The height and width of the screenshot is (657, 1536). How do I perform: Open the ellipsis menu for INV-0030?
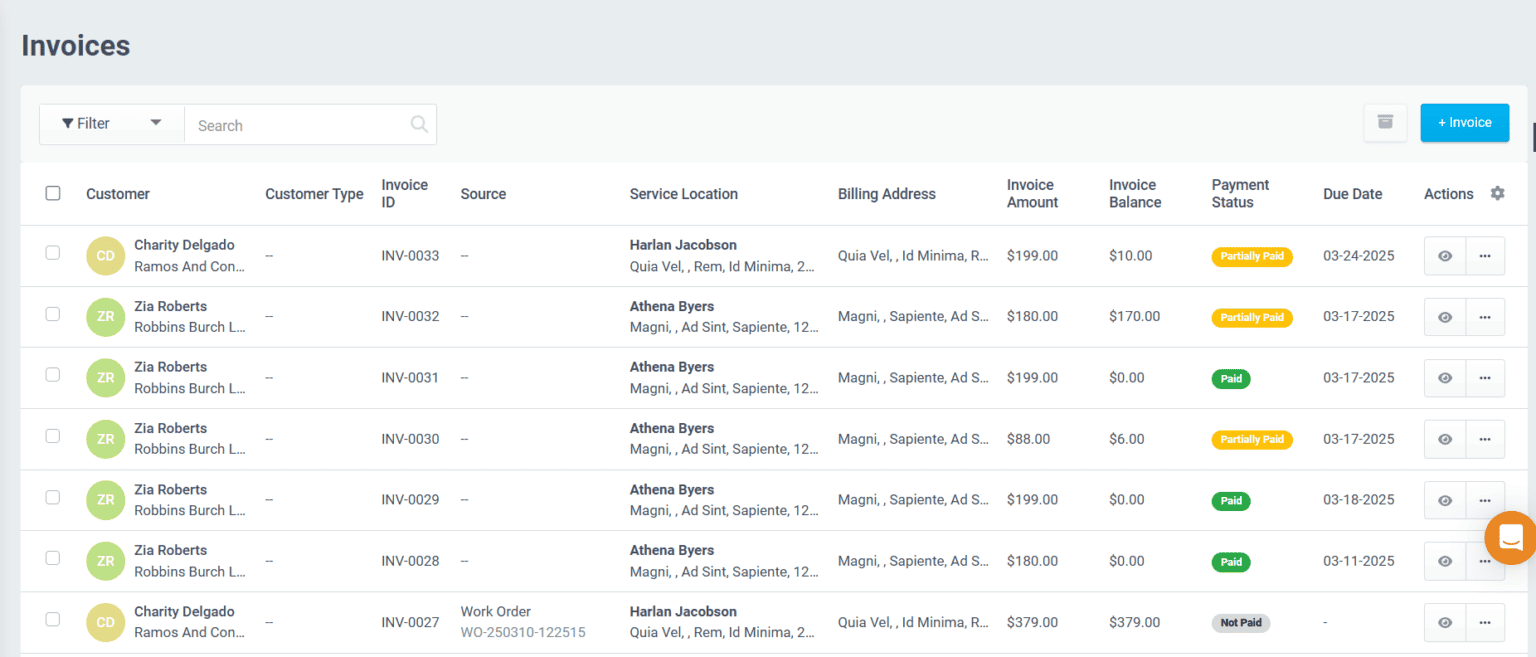[x=1485, y=439]
